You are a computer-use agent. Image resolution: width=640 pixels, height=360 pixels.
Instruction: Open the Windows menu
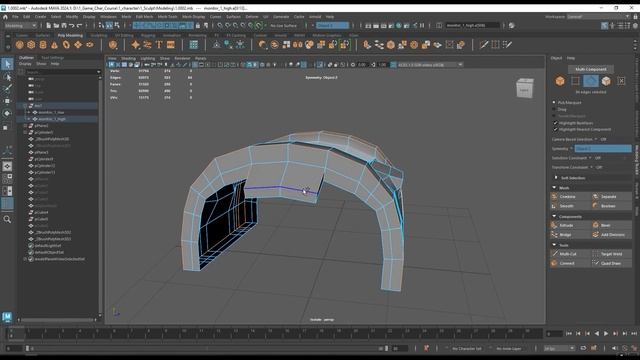pos(108,17)
